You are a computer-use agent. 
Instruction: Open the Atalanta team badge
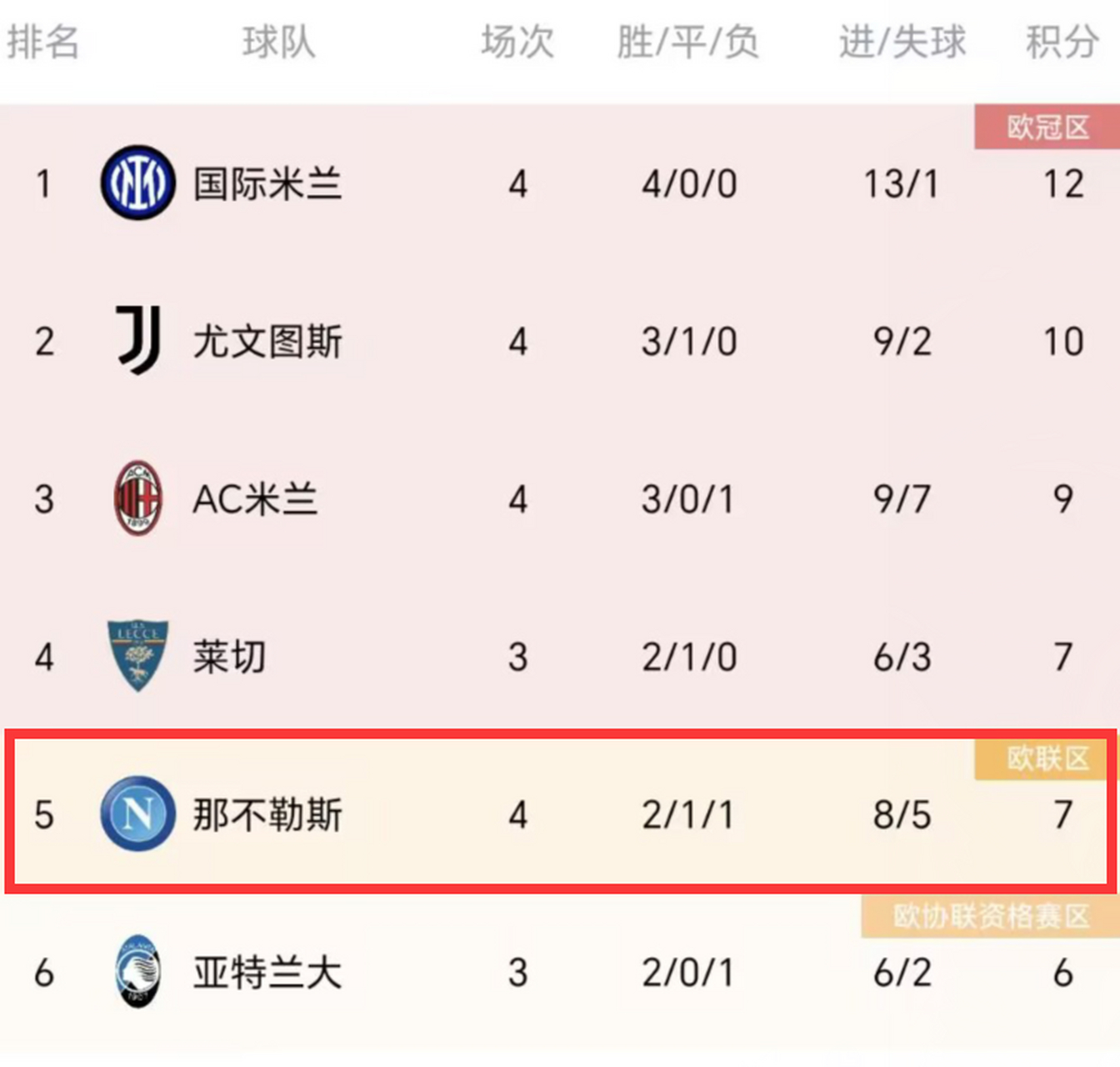click(x=137, y=969)
